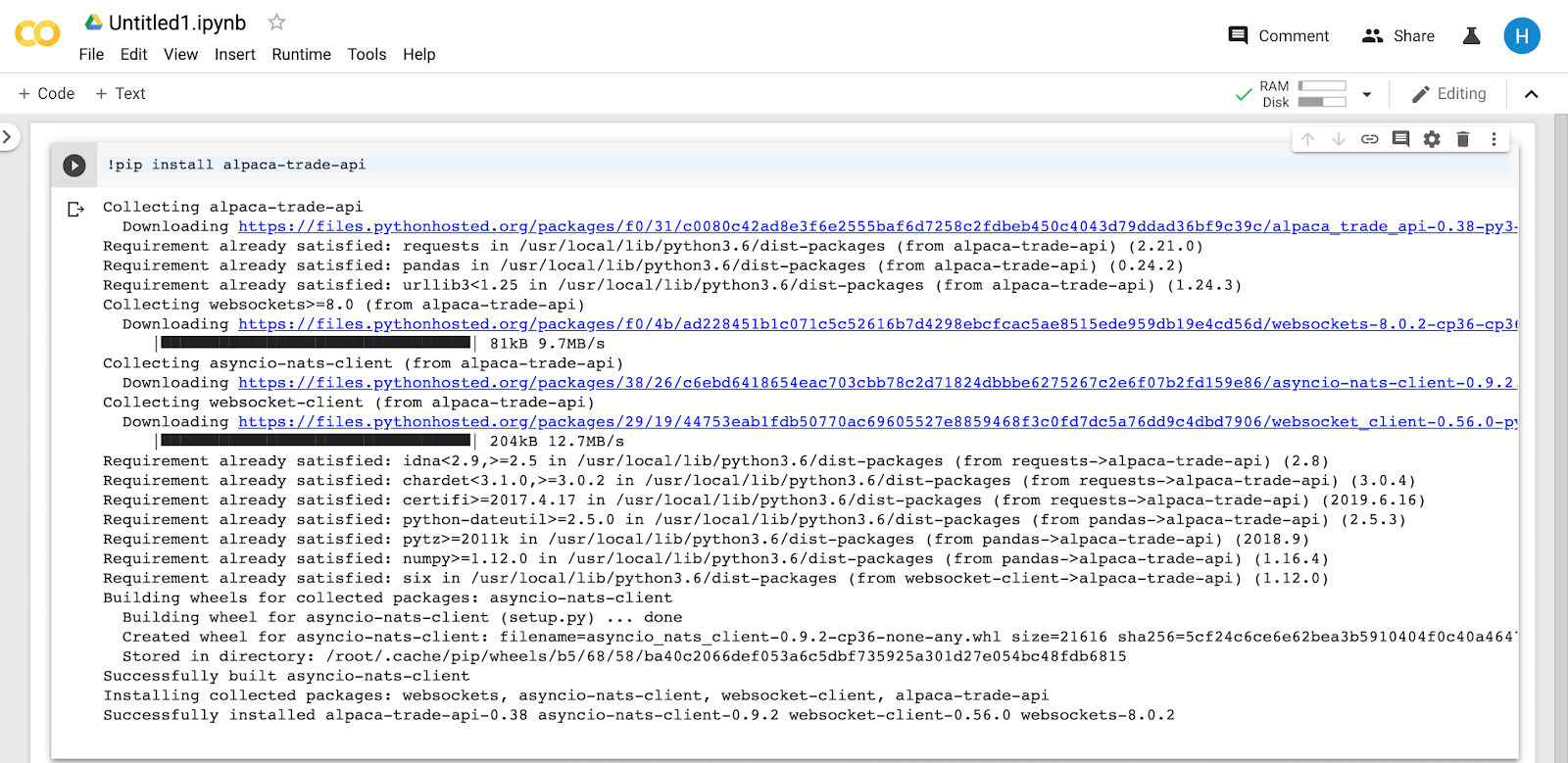This screenshot has height=763, width=1568.
Task: Open the Insert menu
Action: pos(235,55)
